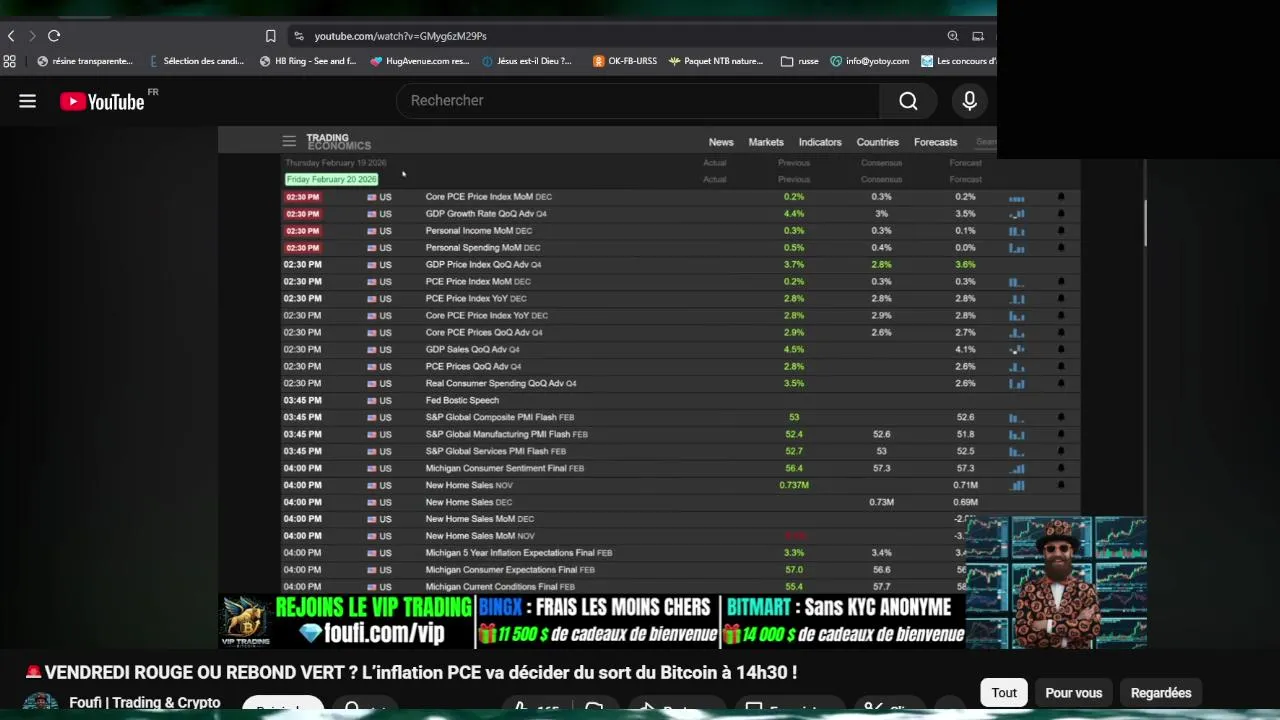This screenshot has width=1280, height=720.
Task: Click the youtube.com address bar URL
Action: (x=400, y=36)
